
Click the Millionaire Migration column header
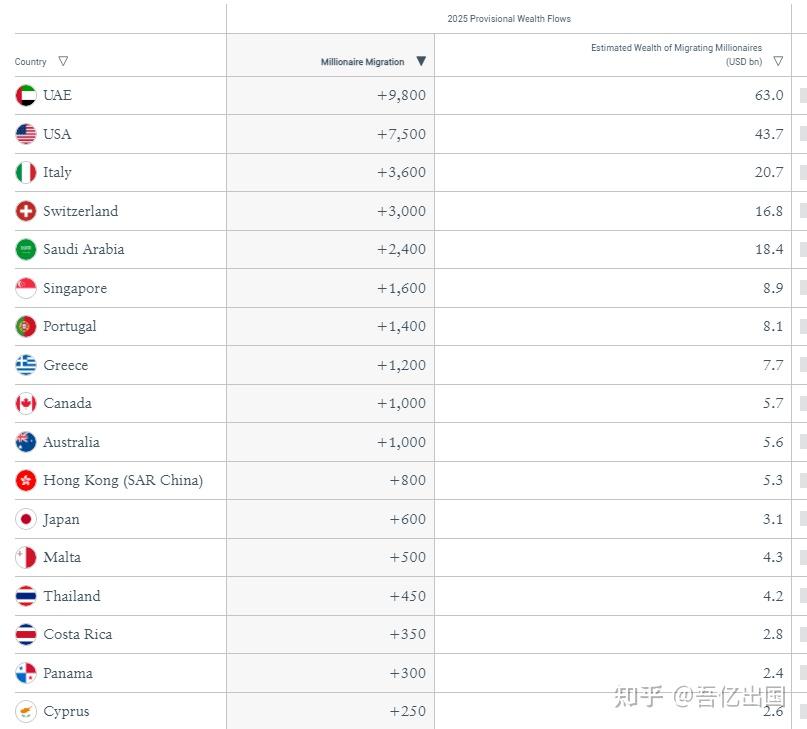pos(362,62)
